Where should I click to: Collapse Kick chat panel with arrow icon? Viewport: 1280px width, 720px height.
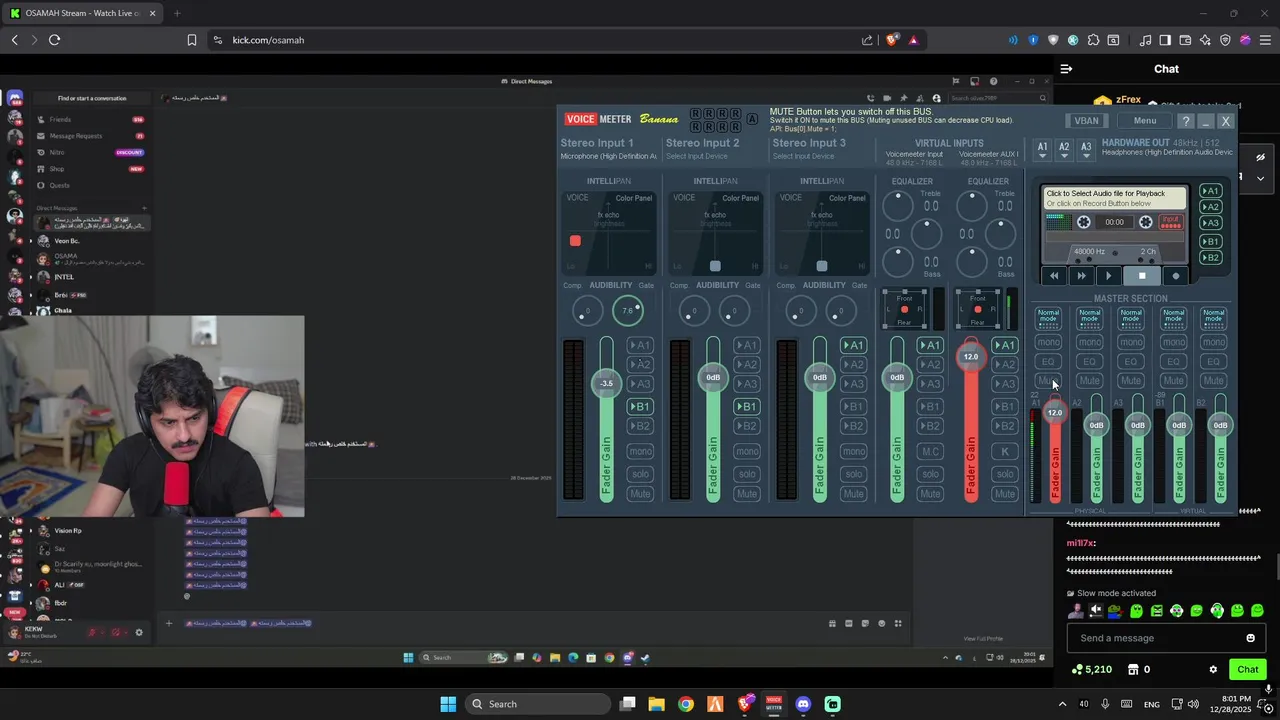[x=1066, y=69]
